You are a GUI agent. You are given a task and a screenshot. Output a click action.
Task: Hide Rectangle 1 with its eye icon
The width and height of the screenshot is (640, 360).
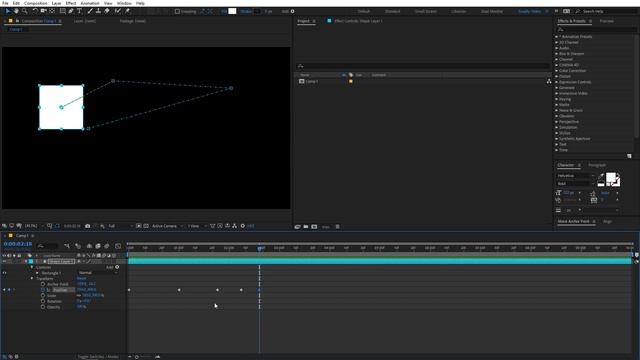(x=4, y=273)
